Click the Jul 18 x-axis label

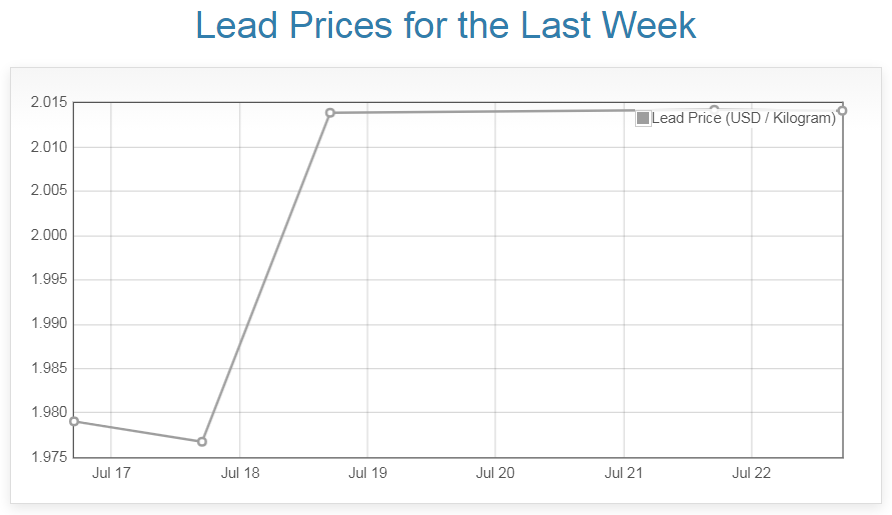(x=240, y=473)
